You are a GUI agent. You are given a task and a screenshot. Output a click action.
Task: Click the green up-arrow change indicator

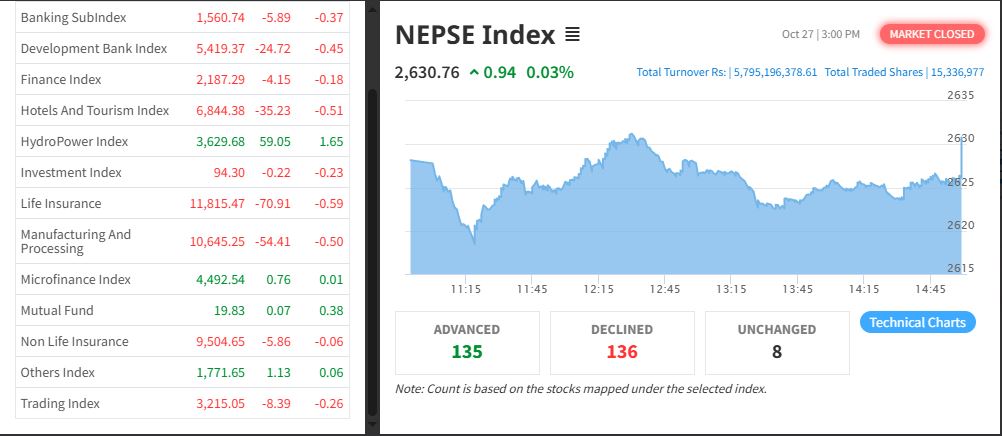coord(474,73)
